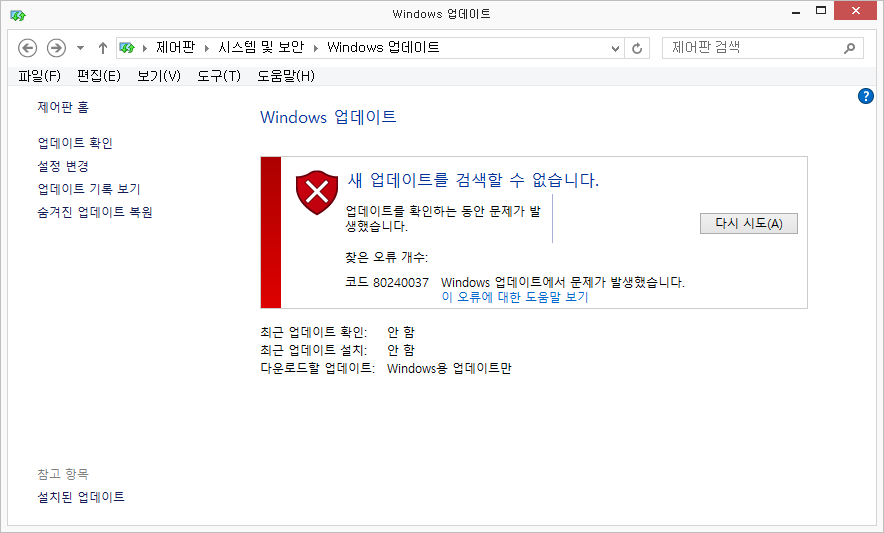Click 업데이트 확인 in sidebar
Image resolution: width=884 pixels, height=533 pixels.
point(75,143)
